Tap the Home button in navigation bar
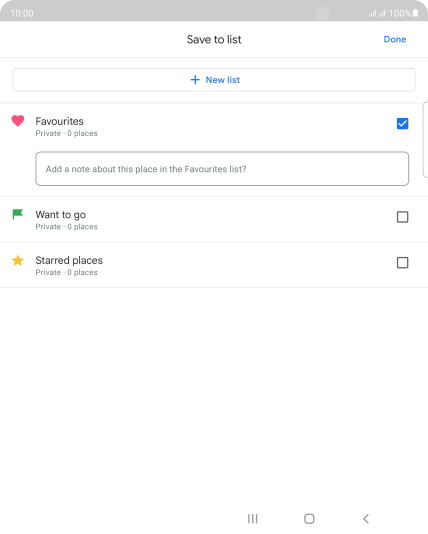The width and height of the screenshot is (428, 534). [309, 519]
